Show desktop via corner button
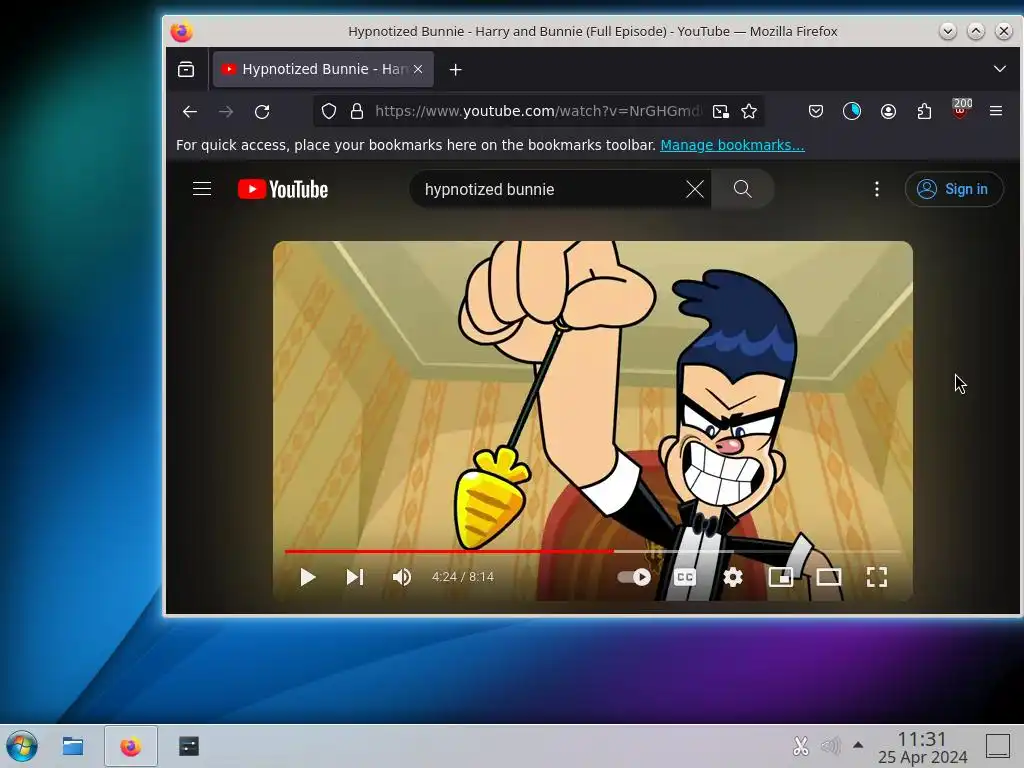1024x768 pixels. click(998, 746)
